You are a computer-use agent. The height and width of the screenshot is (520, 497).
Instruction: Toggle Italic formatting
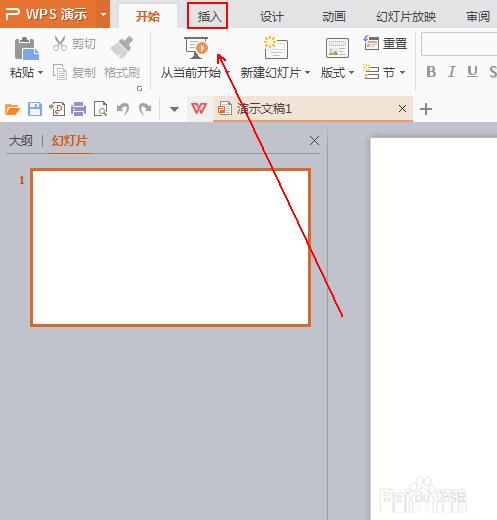tap(452, 72)
